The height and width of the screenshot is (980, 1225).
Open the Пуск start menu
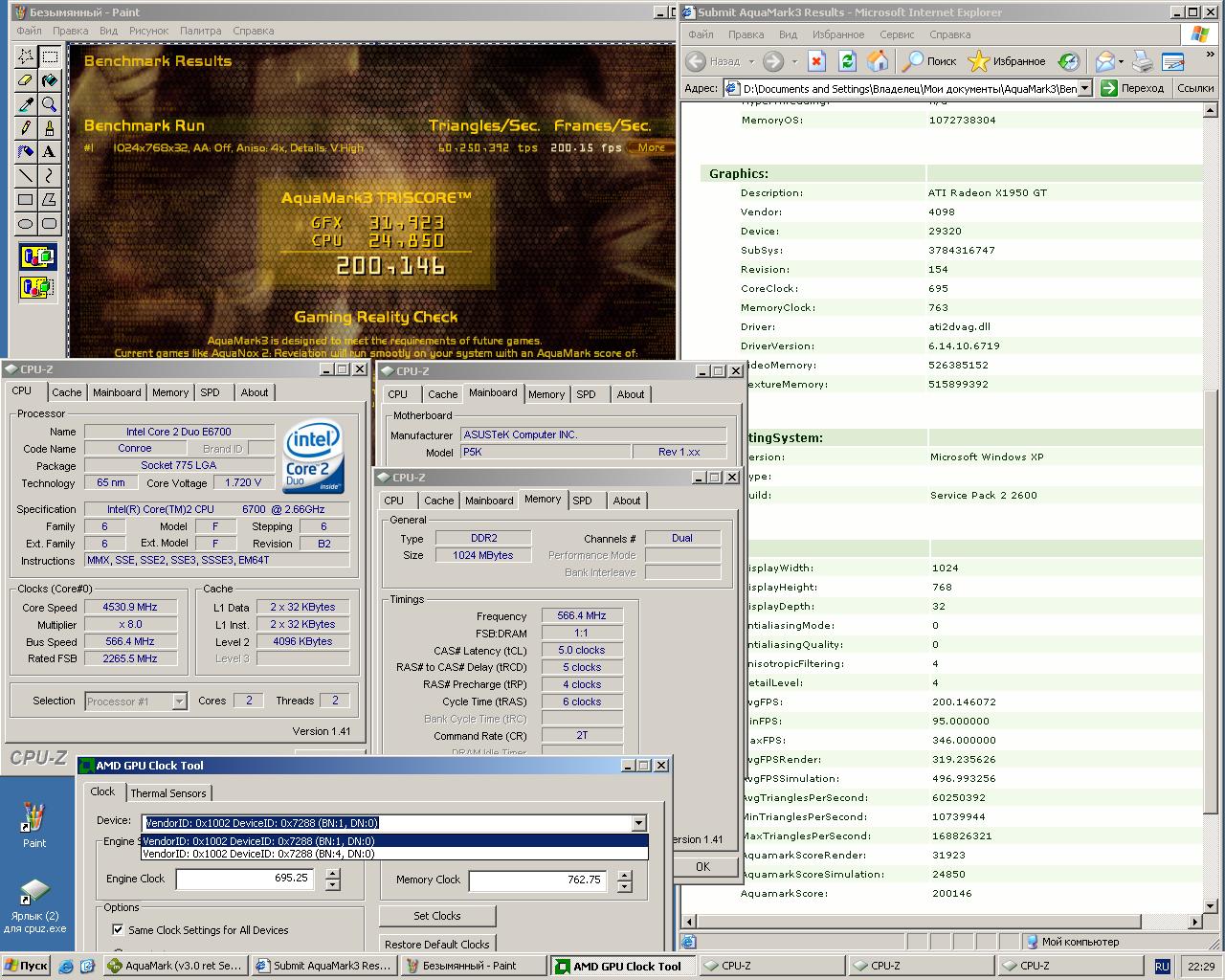(x=26, y=966)
